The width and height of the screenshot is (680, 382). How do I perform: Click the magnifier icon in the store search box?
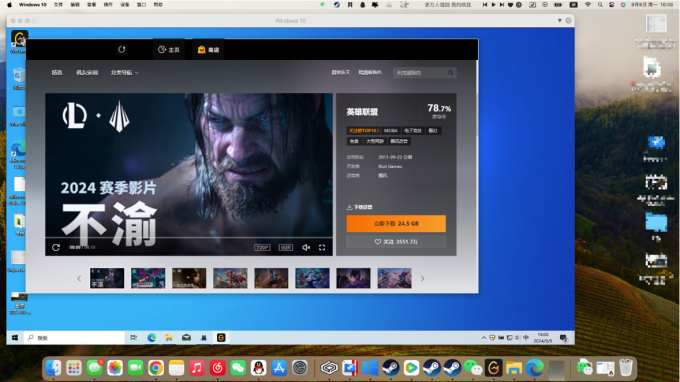click(x=451, y=72)
